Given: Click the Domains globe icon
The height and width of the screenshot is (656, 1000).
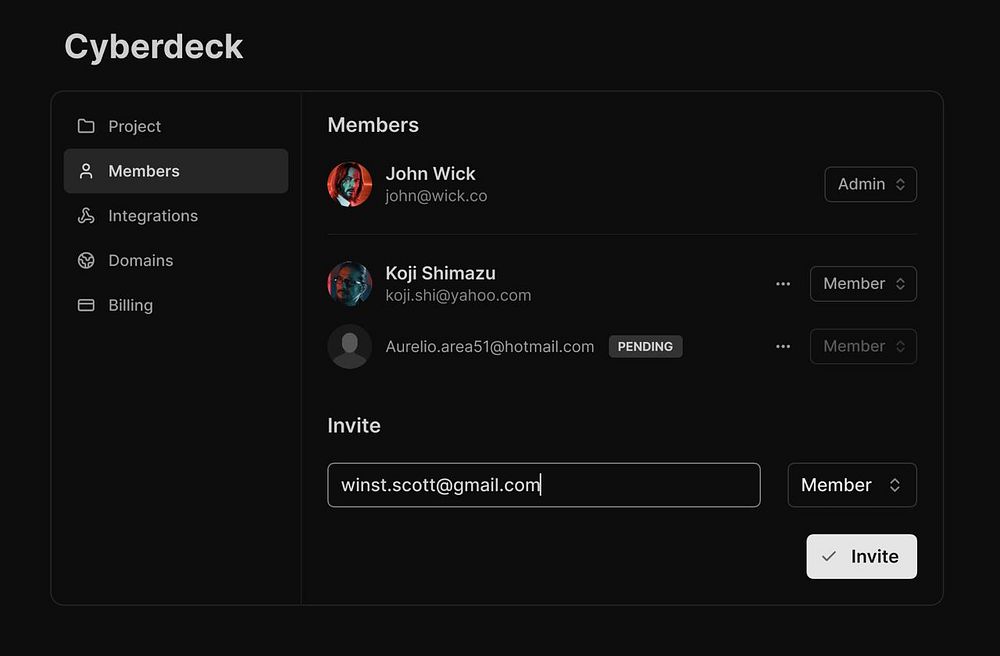Looking at the screenshot, I should (x=86, y=260).
